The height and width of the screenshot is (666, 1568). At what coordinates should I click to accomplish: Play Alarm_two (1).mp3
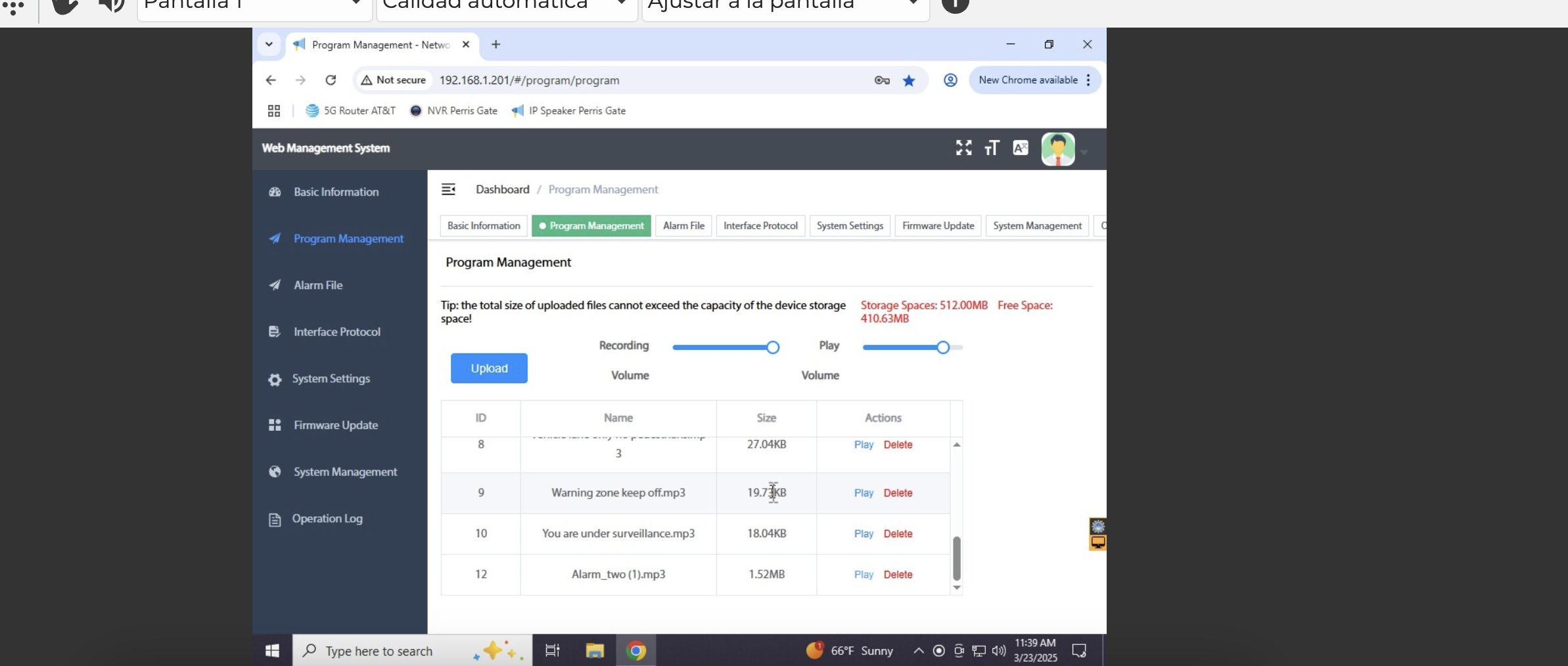pos(864,575)
